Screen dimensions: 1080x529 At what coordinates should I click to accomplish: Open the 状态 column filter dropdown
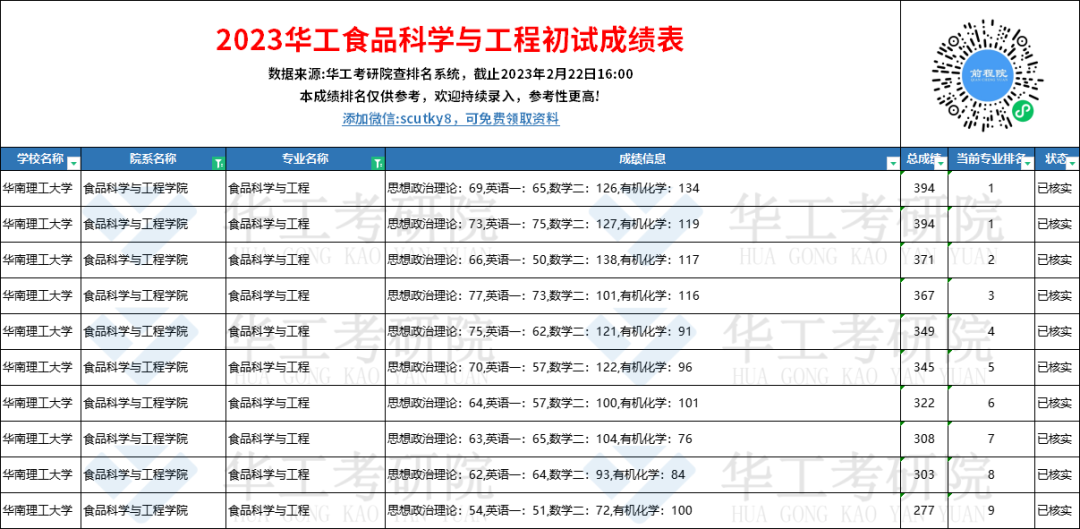(x=1072, y=163)
